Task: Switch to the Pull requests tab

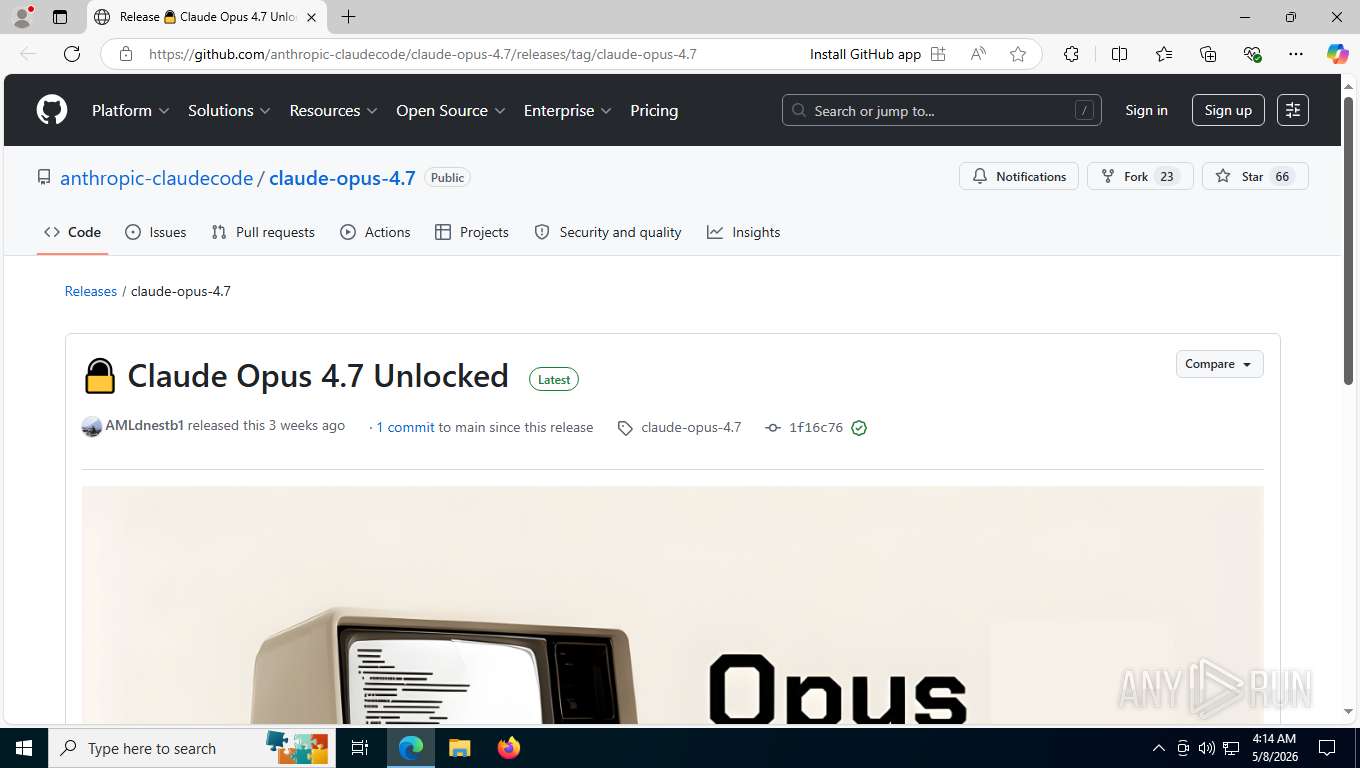Action: tap(263, 232)
